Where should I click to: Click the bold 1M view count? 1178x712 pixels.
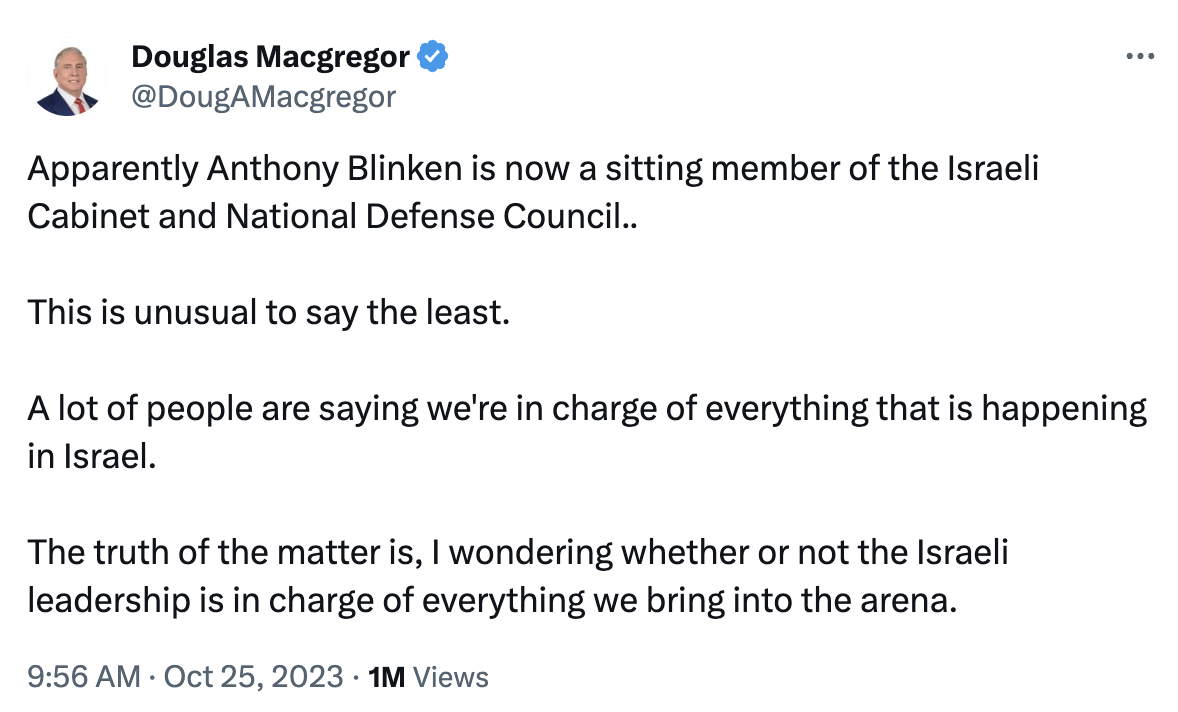pos(386,677)
